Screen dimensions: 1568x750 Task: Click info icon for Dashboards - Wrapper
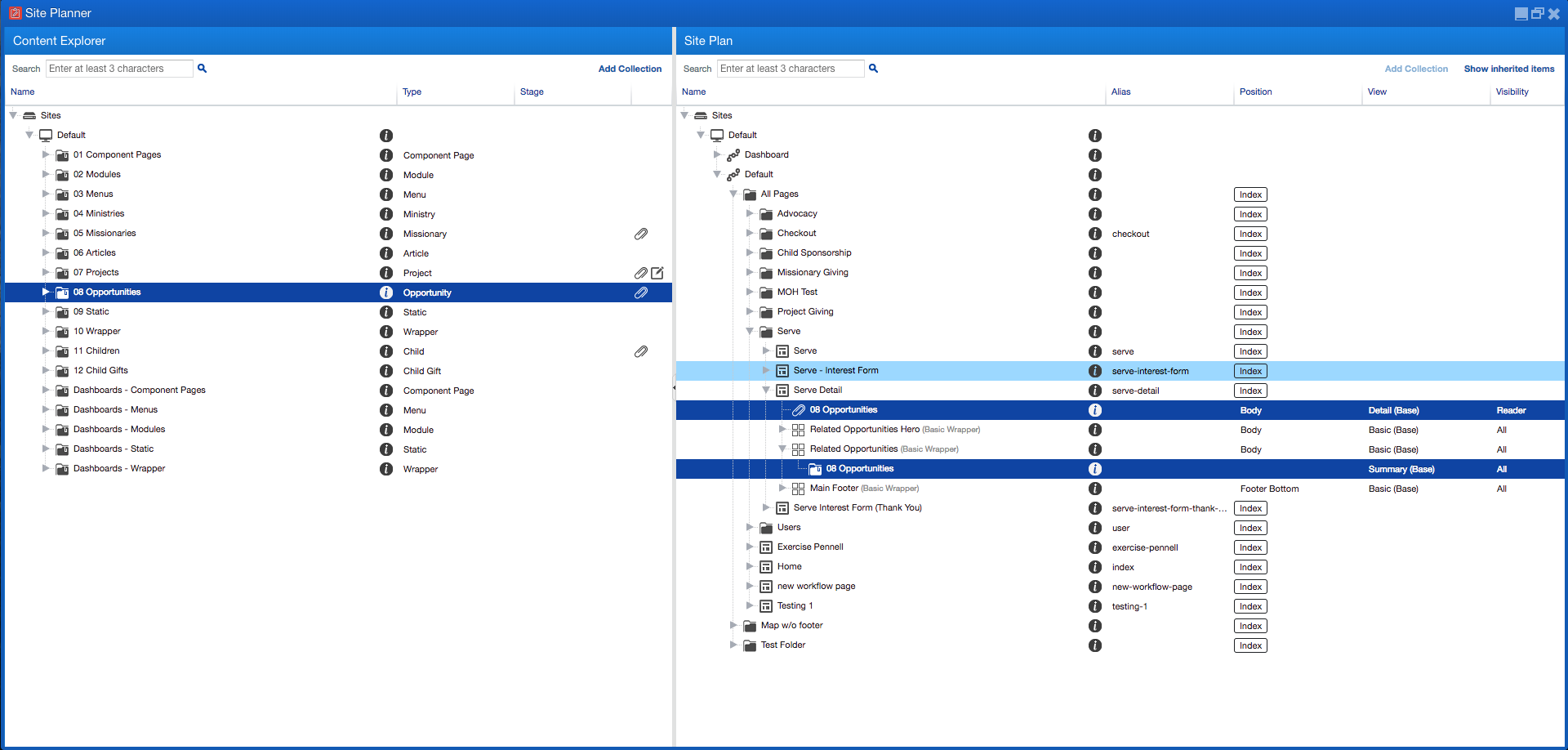pos(386,469)
